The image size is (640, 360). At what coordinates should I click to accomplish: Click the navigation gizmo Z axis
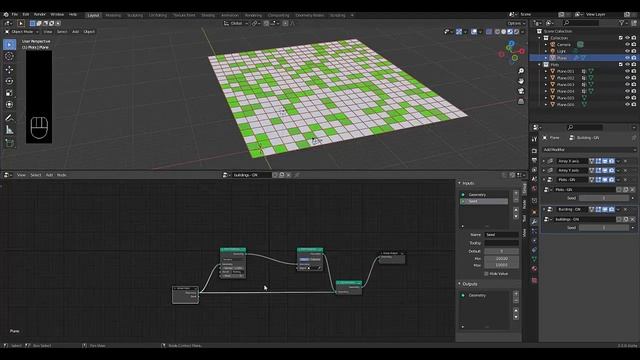point(511,43)
